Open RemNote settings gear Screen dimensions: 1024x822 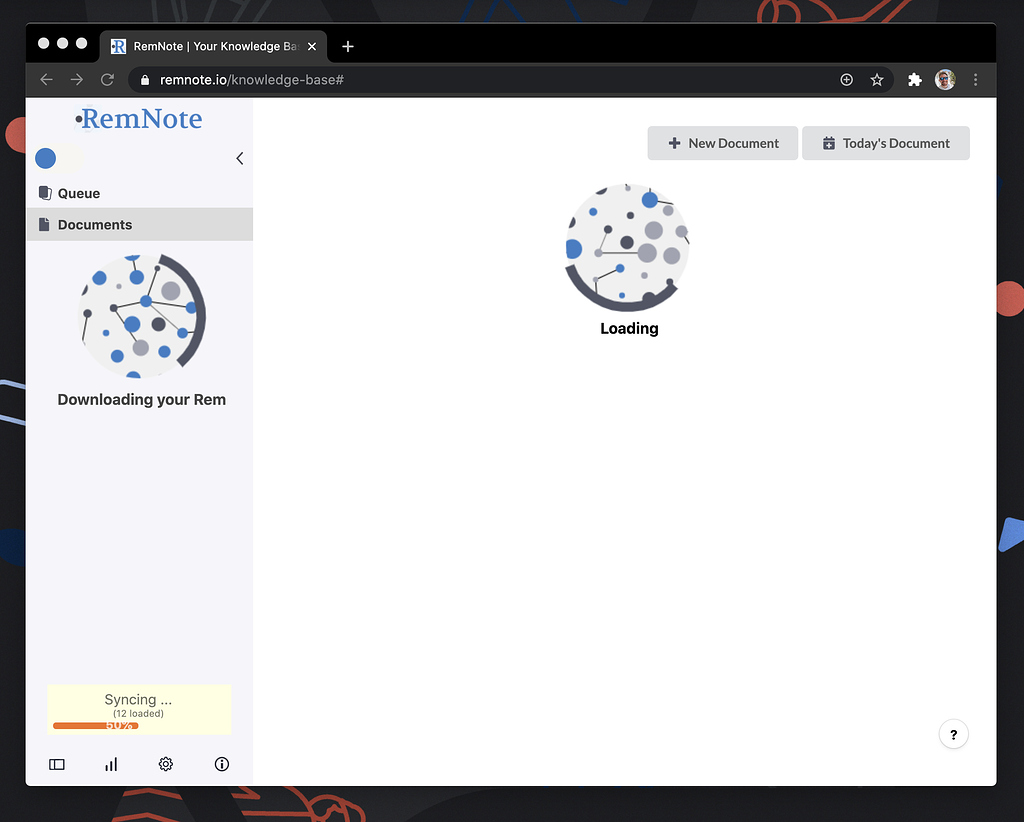(x=165, y=764)
